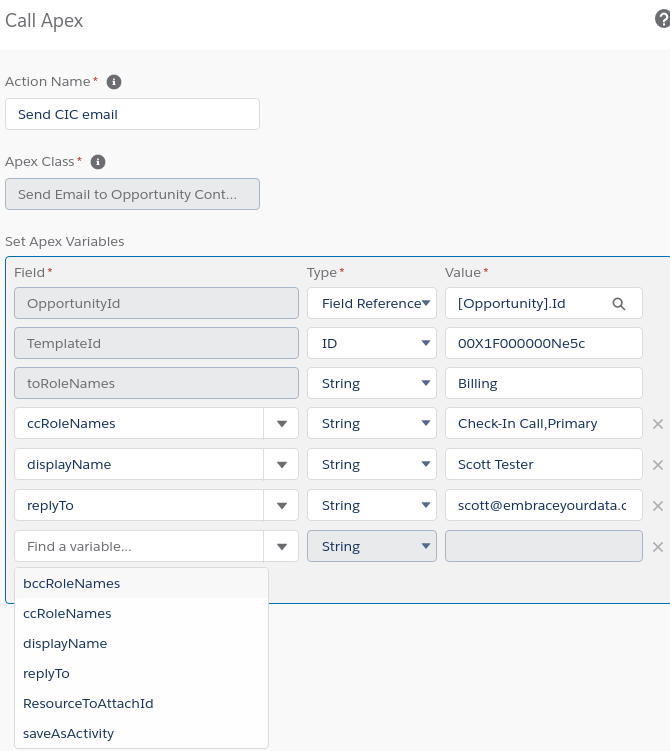Choose replyTo from the variable list
The height and width of the screenshot is (751, 670).
coord(141,673)
